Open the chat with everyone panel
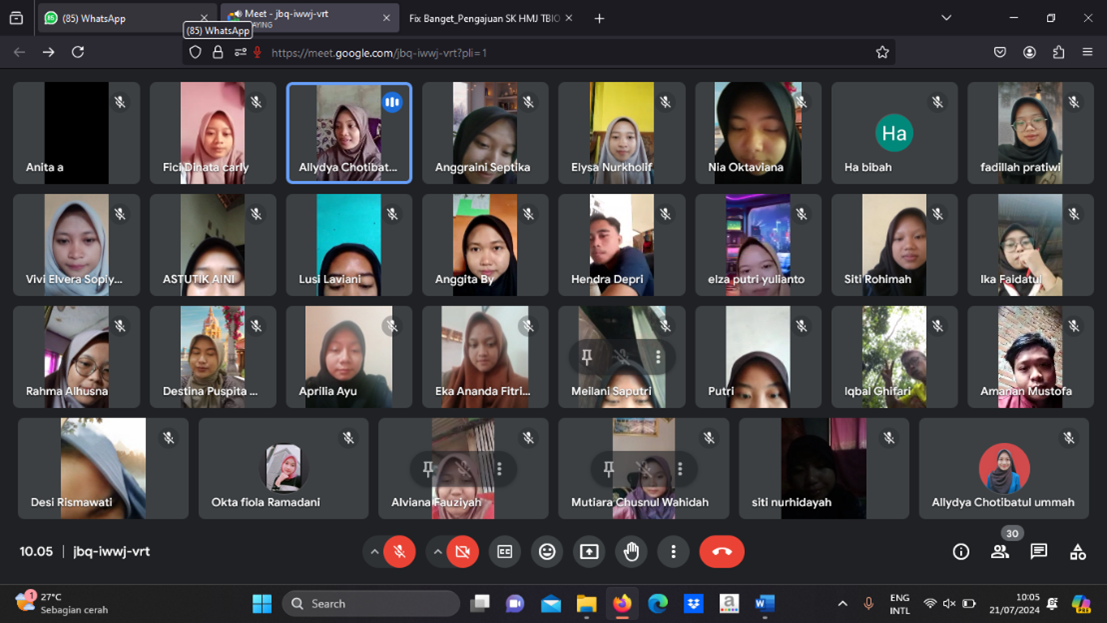 1039,552
